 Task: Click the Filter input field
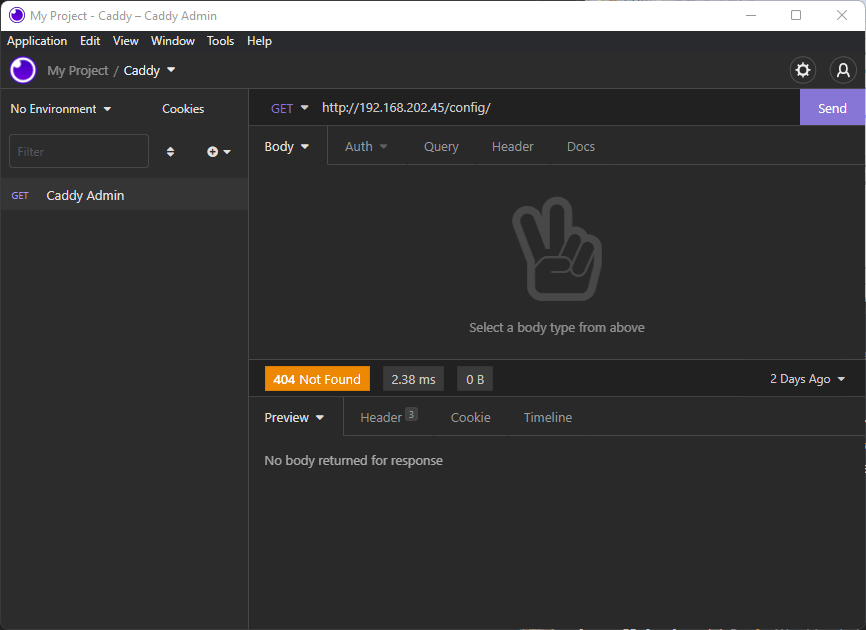click(79, 152)
